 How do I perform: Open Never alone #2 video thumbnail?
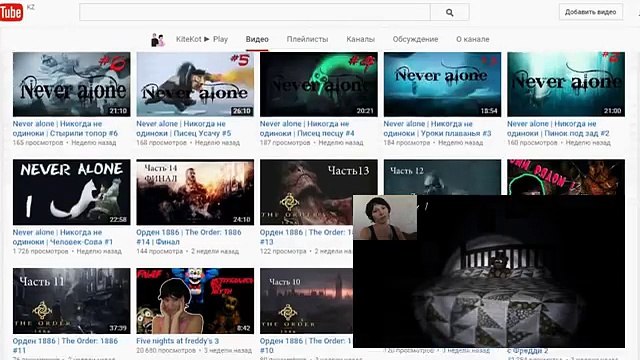pyautogui.click(x=566, y=84)
